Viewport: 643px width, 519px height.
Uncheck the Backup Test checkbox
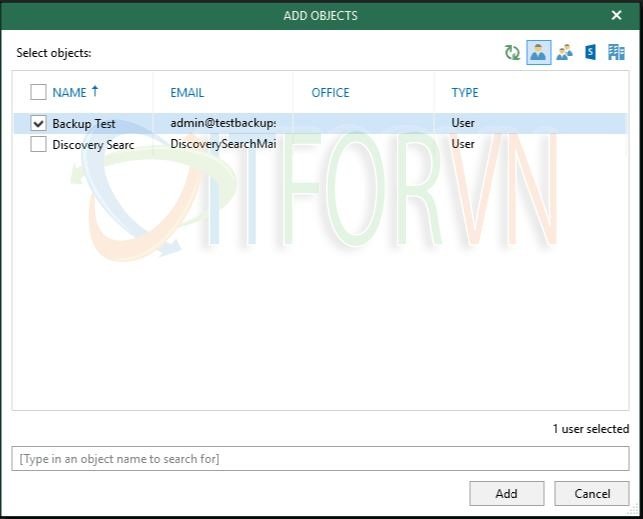pyautogui.click(x=38, y=123)
